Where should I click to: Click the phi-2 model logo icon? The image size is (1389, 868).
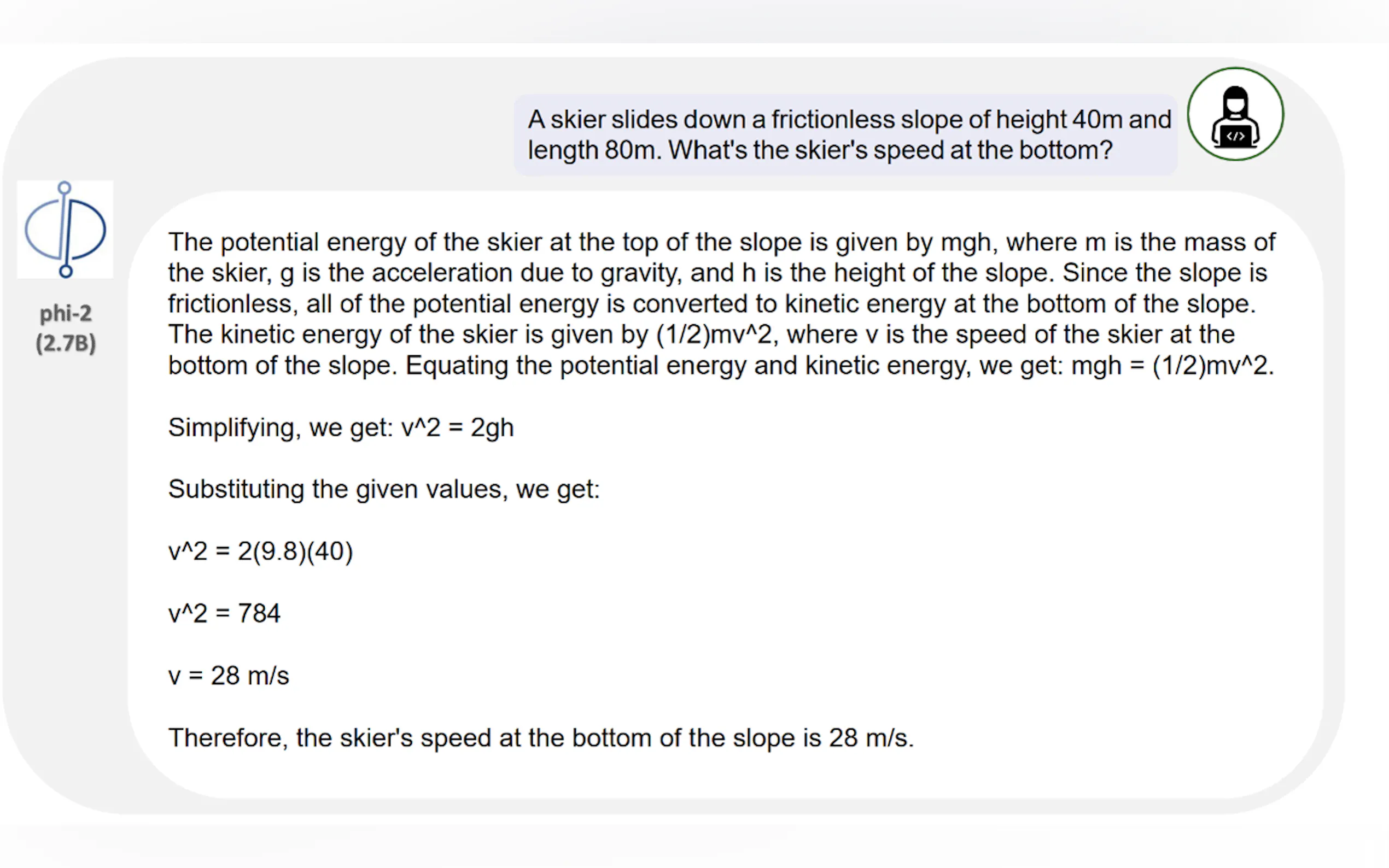[x=65, y=230]
